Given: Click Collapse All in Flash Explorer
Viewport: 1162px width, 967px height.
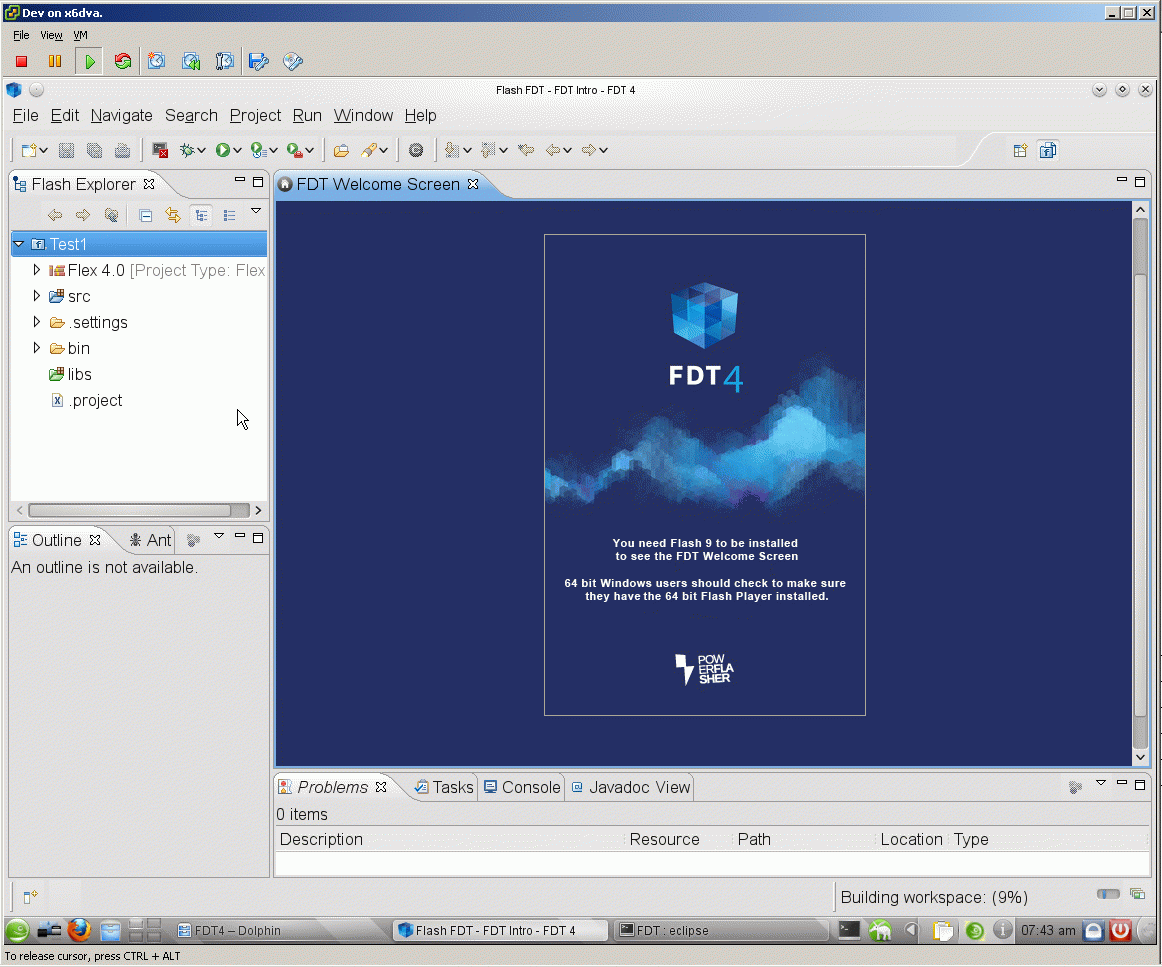Looking at the screenshot, I should pos(145,216).
